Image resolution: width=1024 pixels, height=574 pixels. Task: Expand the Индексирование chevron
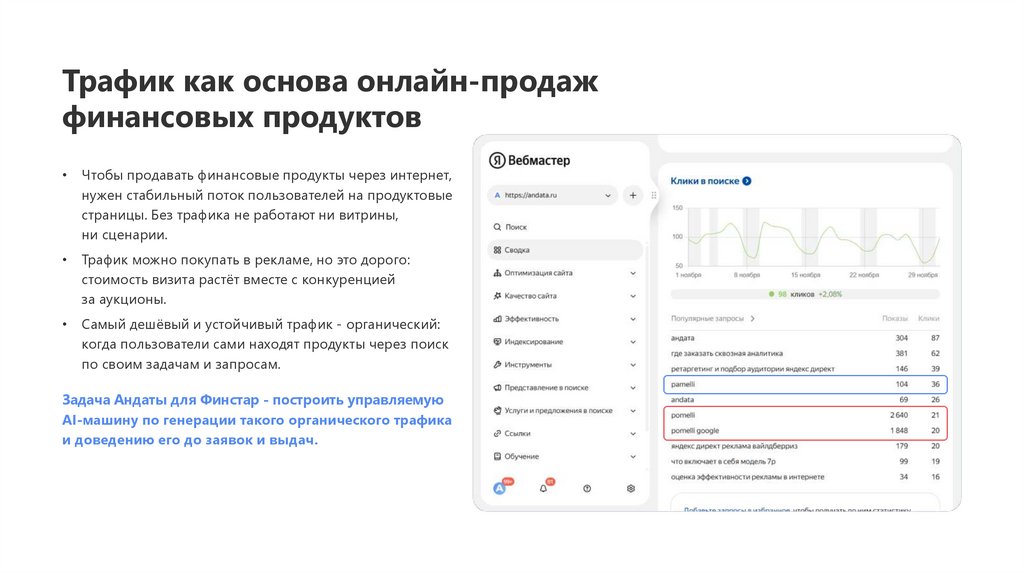(x=633, y=342)
